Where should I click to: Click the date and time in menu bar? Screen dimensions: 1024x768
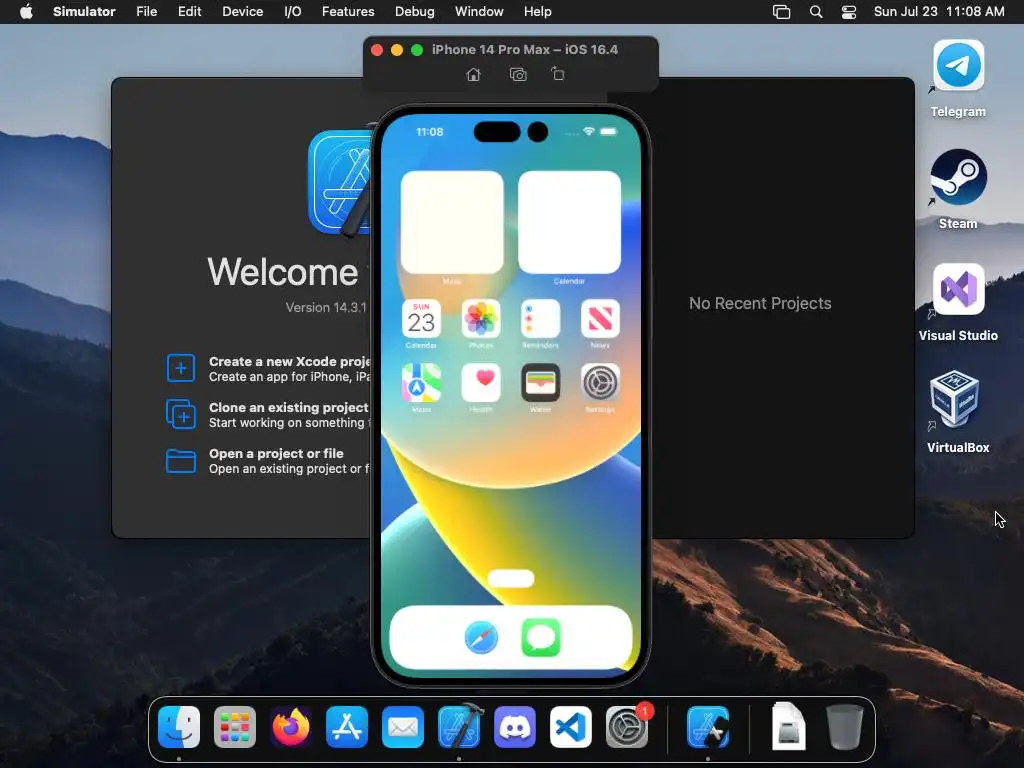[939, 12]
